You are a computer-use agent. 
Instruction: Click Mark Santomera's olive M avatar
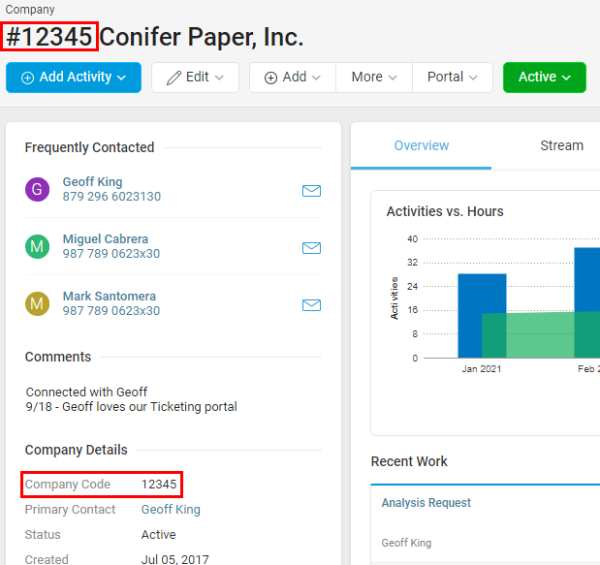coord(37,304)
